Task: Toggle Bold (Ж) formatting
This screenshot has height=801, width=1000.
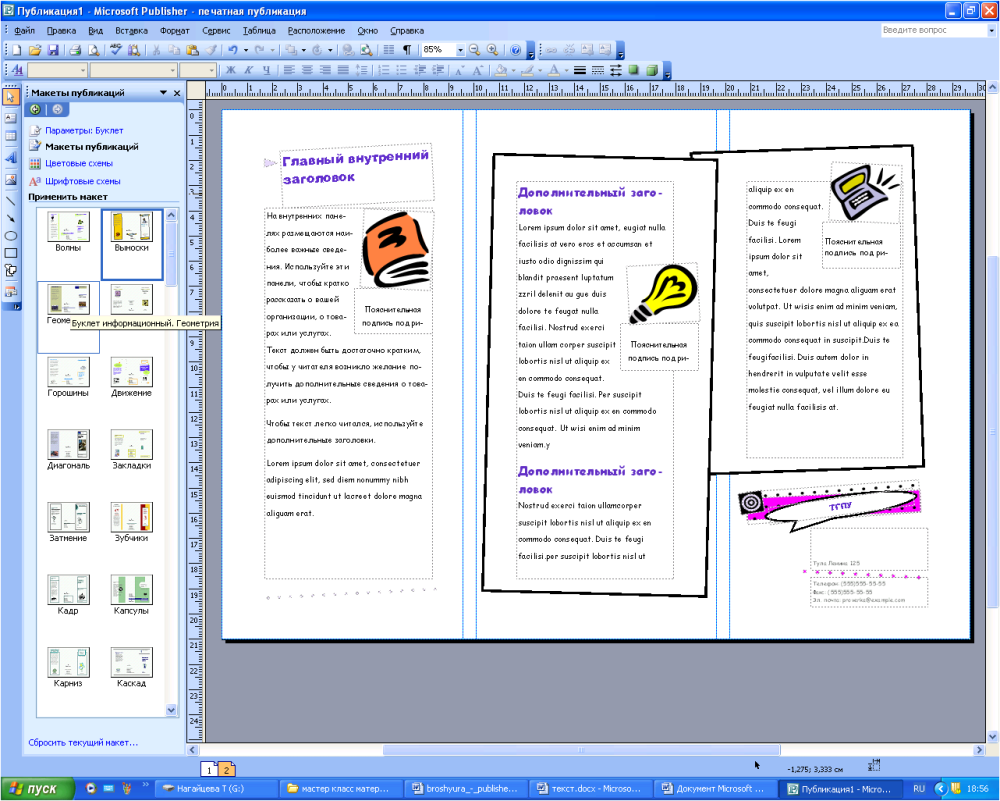Action: [x=230, y=70]
